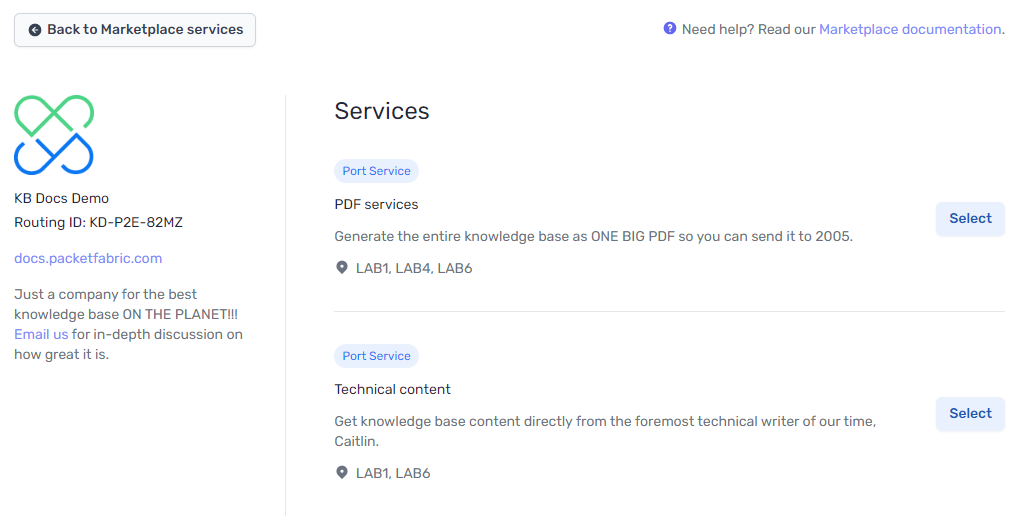This screenshot has width=1021, height=520.
Task: Click the location pin for PDF services
Action: 342,268
